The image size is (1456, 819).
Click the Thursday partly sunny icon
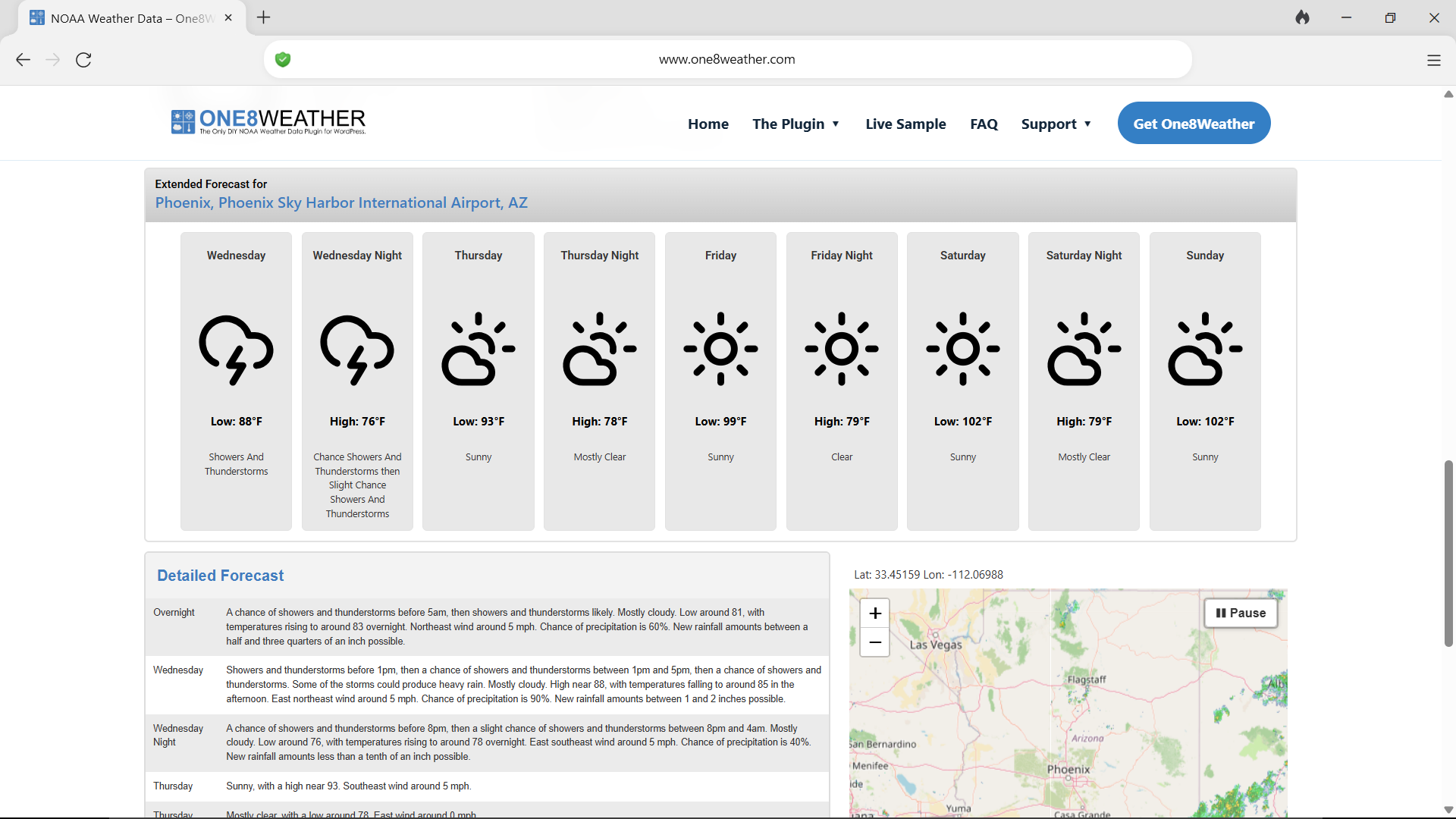pos(479,349)
